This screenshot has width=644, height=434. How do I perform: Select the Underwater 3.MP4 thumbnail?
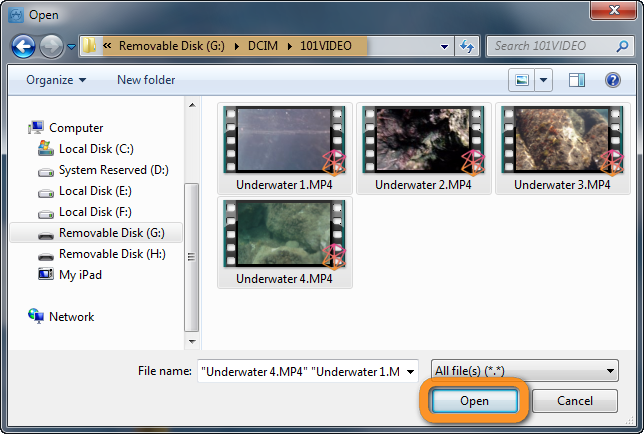click(x=562, y=140)
